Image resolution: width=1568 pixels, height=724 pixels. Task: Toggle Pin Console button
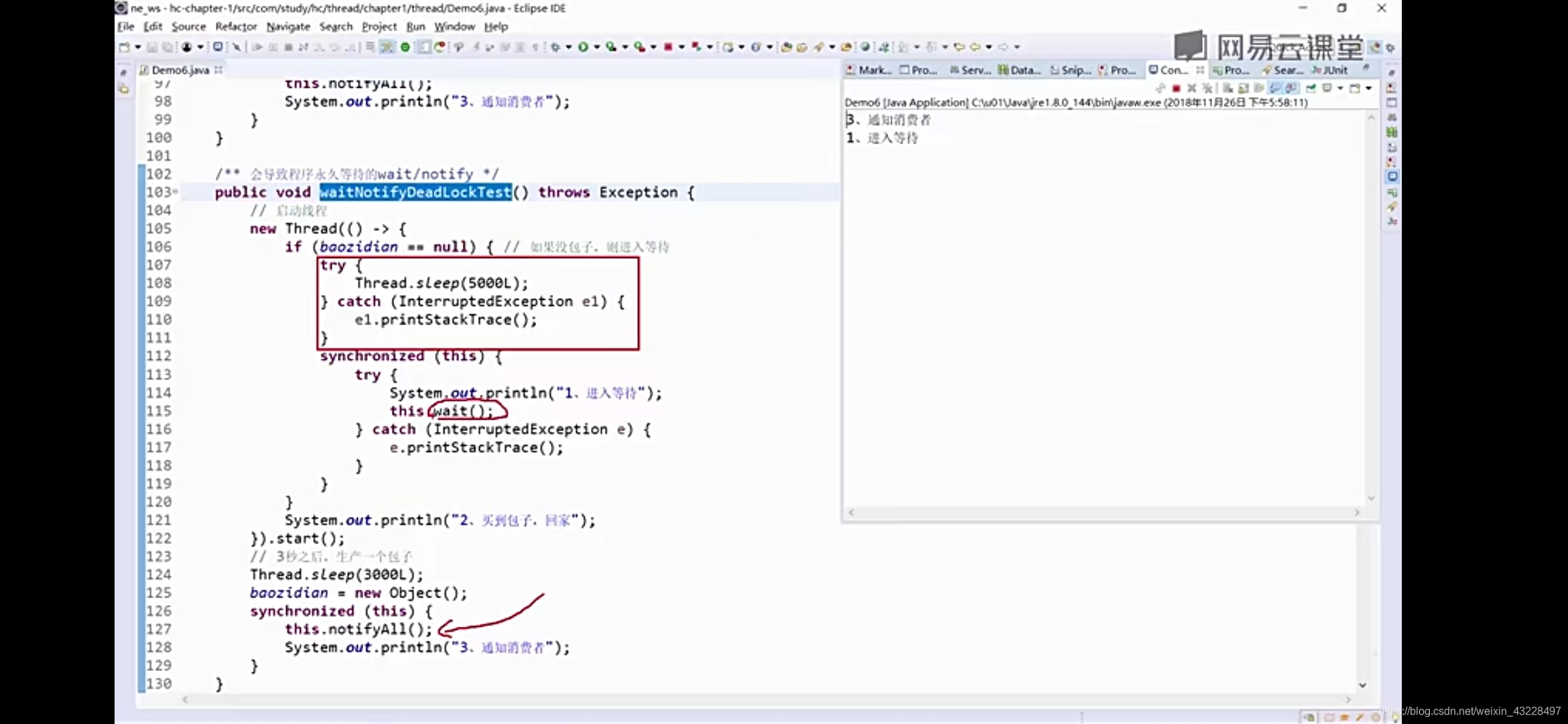tap(1311, 88)
